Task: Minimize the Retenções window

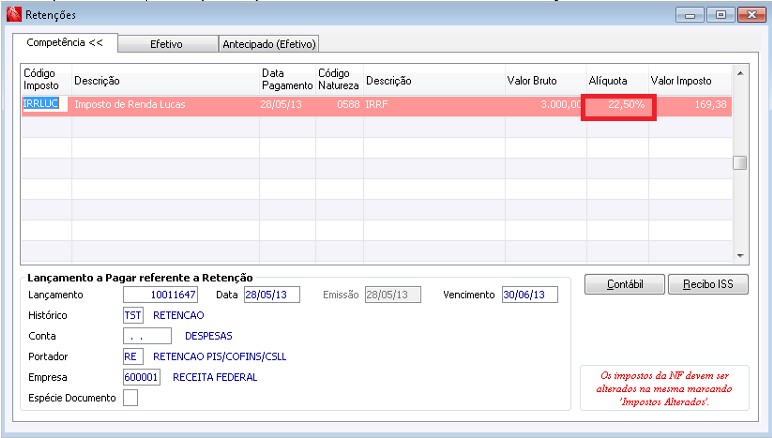Action: (690, 15)
